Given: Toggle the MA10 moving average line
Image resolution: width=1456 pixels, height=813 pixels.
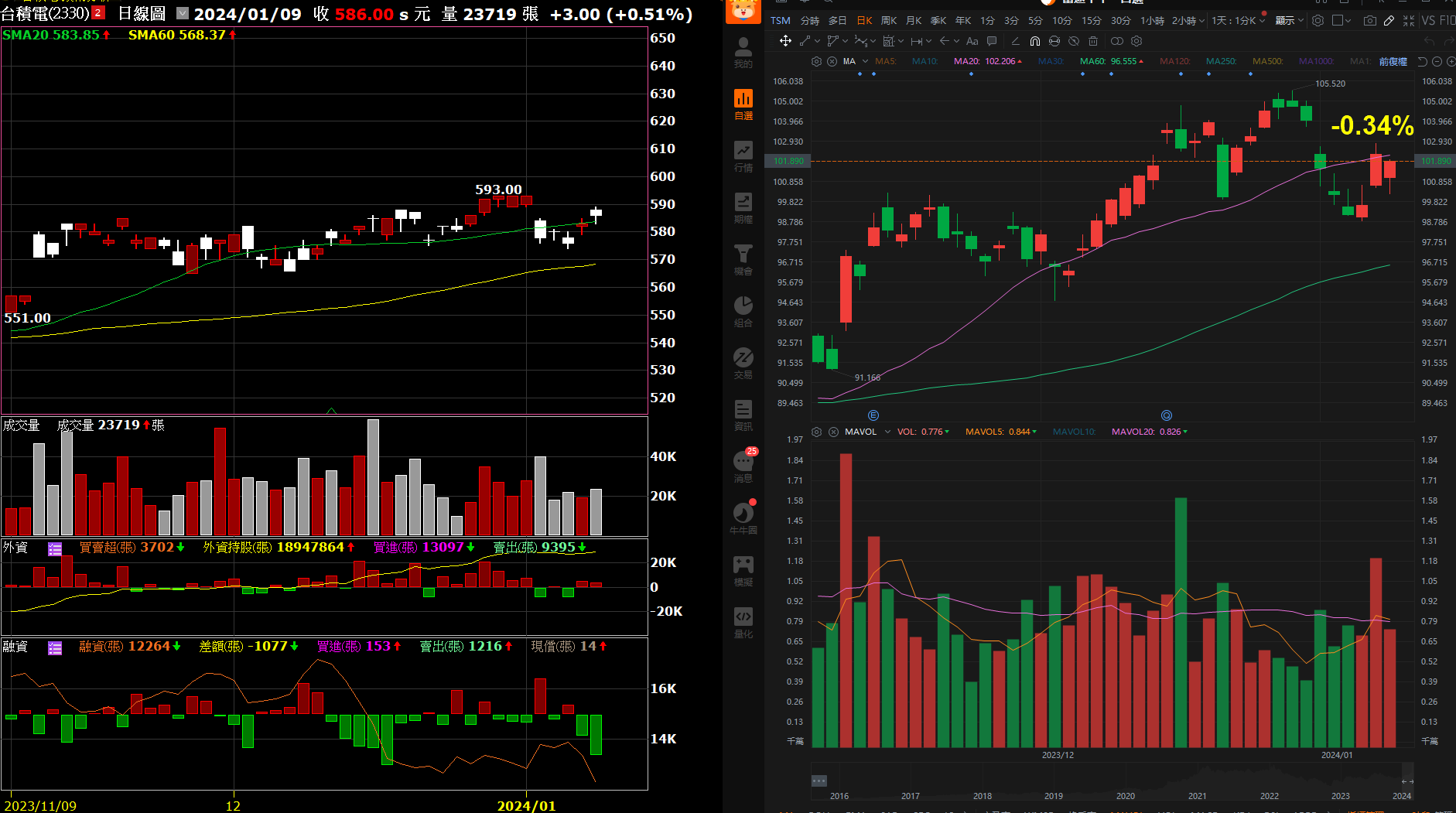Looking at the screenshot, I should click(x=925, y=61).
